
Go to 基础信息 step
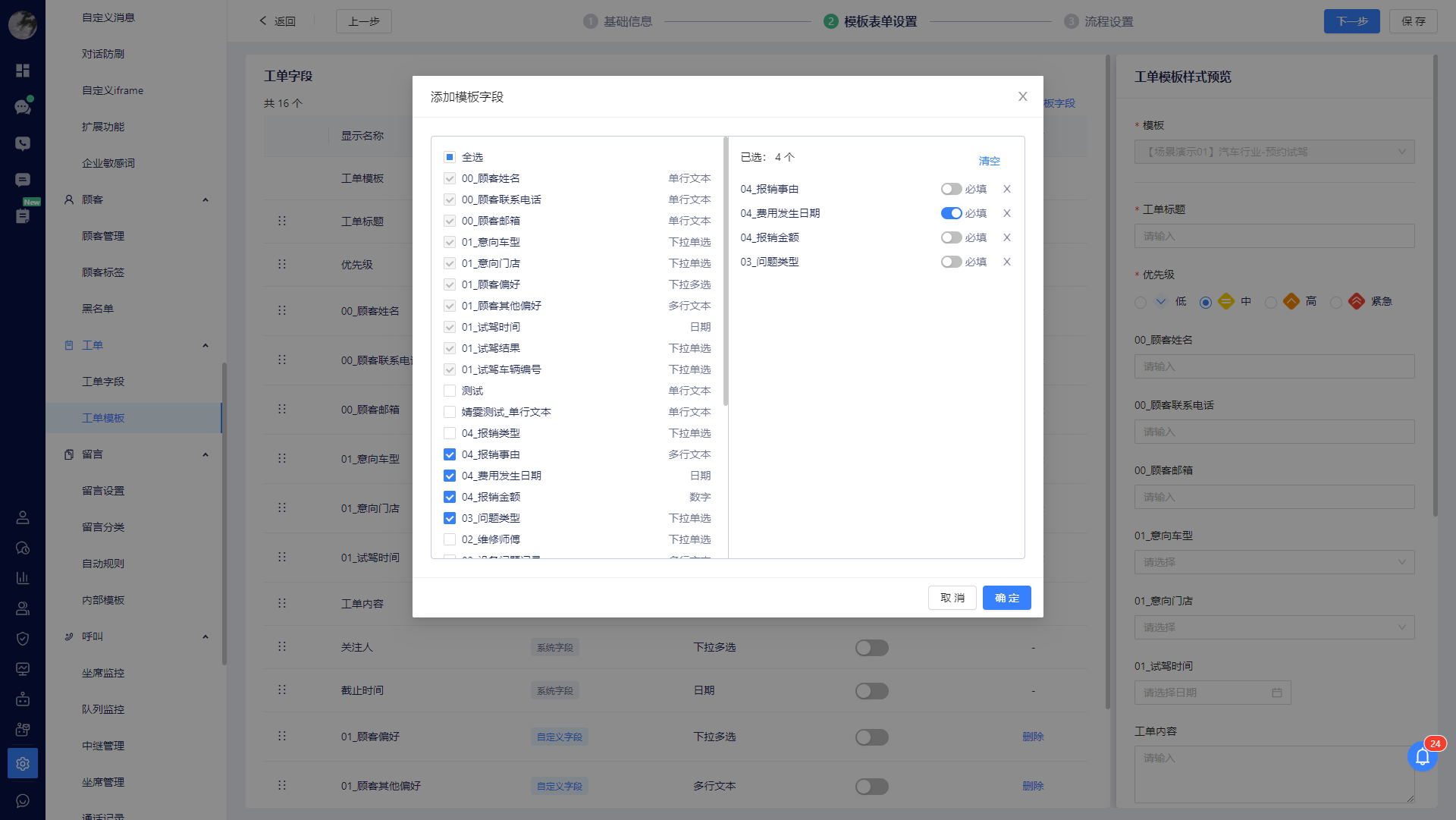tap(618, 21)
